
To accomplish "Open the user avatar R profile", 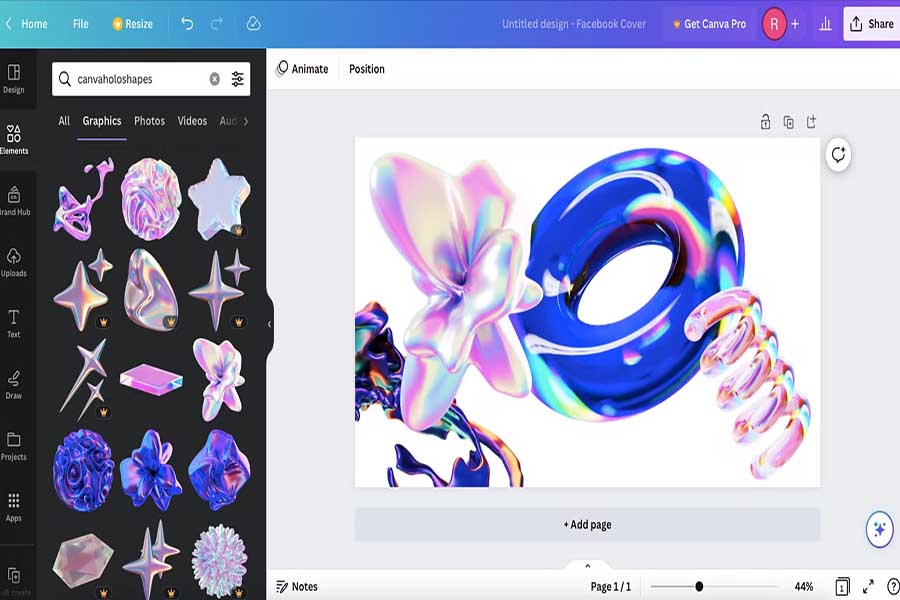I will (x=774, y=24).
